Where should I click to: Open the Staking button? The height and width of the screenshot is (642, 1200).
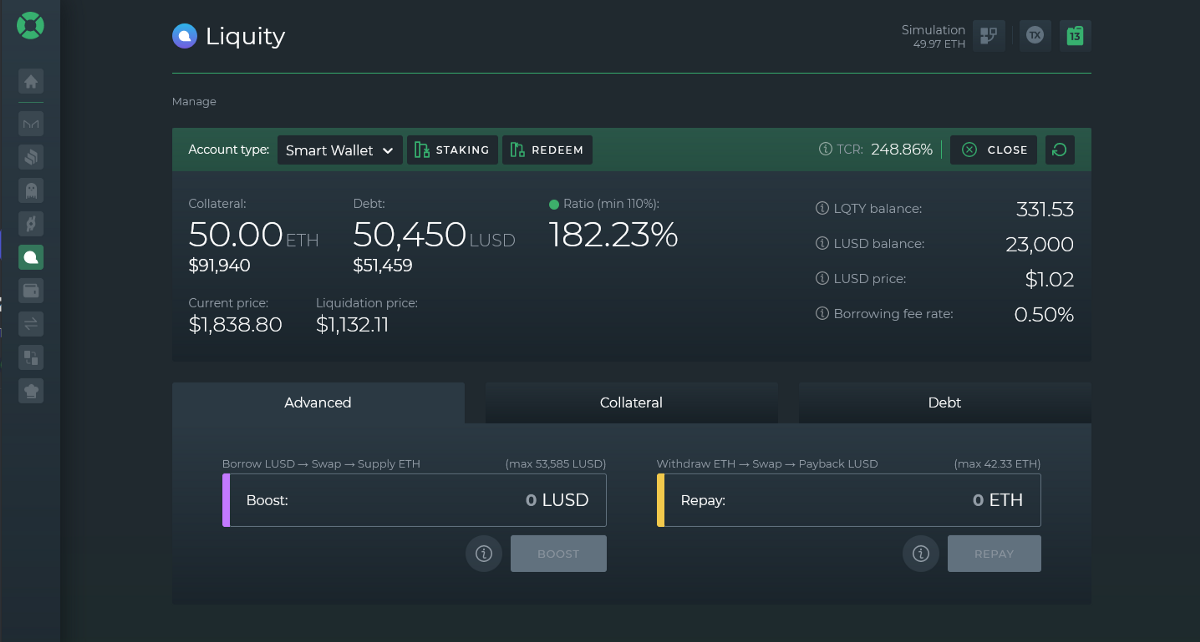[452, 150]
